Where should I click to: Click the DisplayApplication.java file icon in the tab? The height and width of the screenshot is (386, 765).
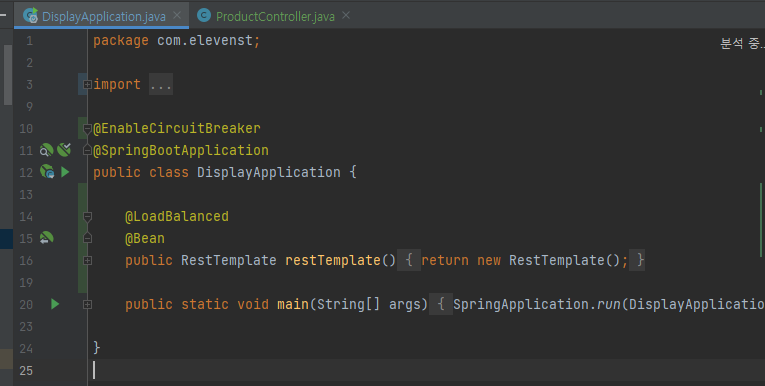pos(31,16)
